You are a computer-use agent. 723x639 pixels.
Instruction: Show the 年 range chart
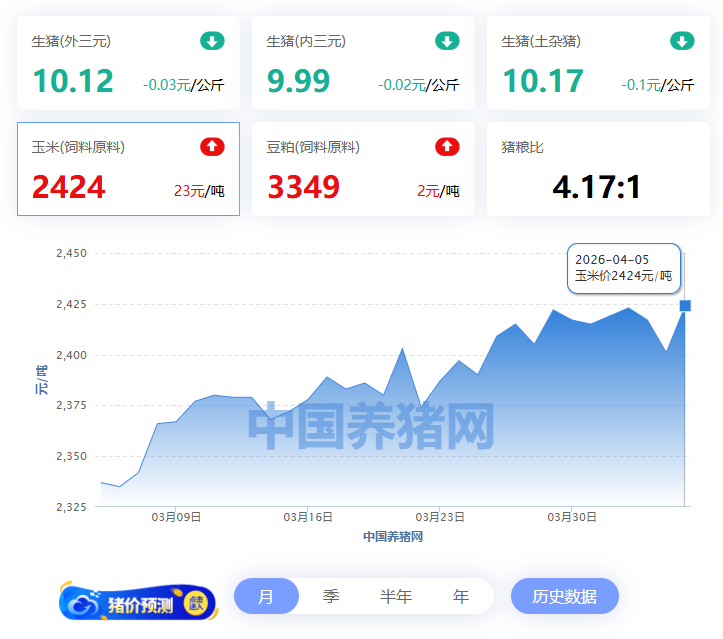461,596
